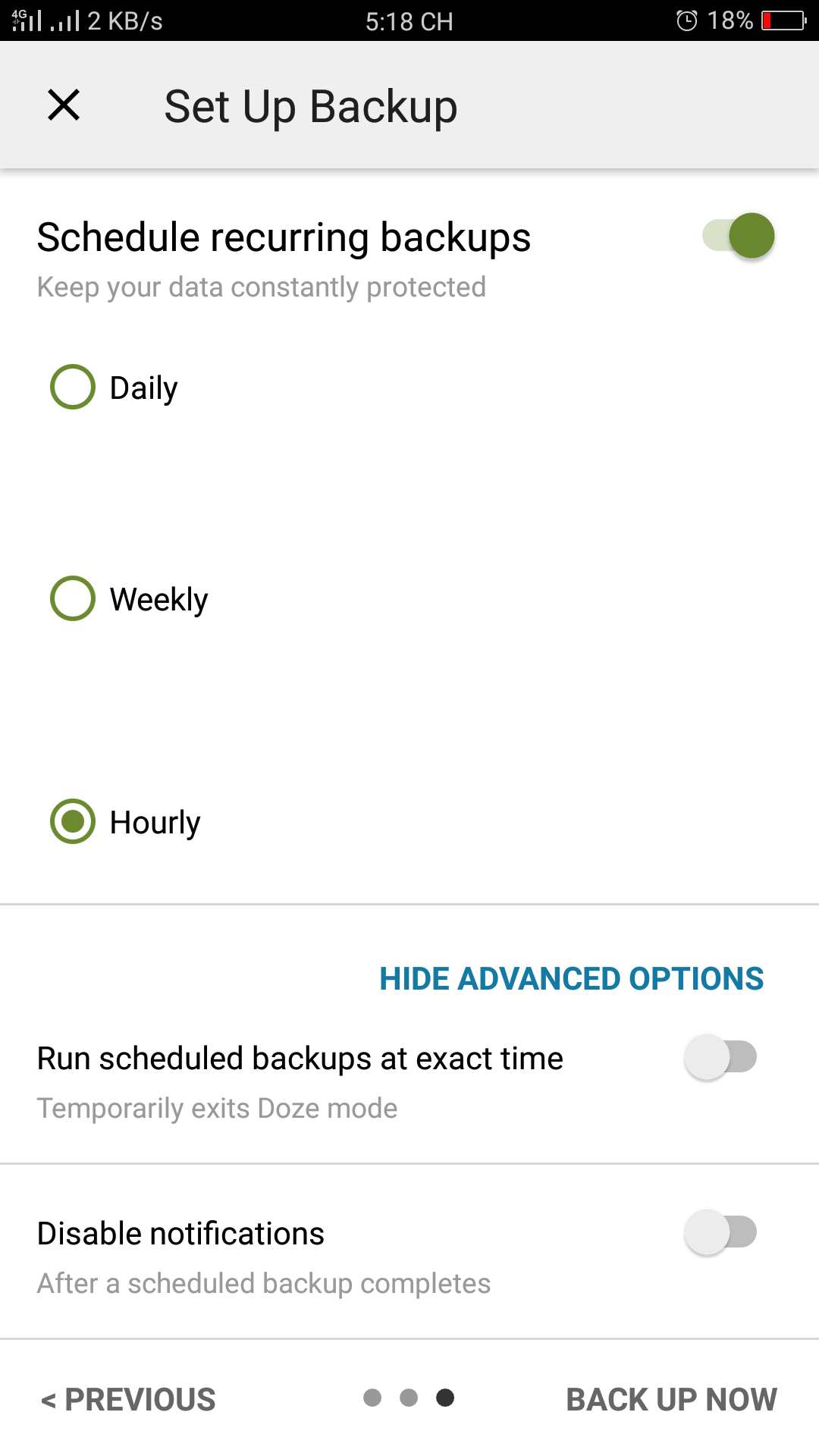
Task: Select the Weekly backup option
Action: pyautogui.click(x=73, y=598)
